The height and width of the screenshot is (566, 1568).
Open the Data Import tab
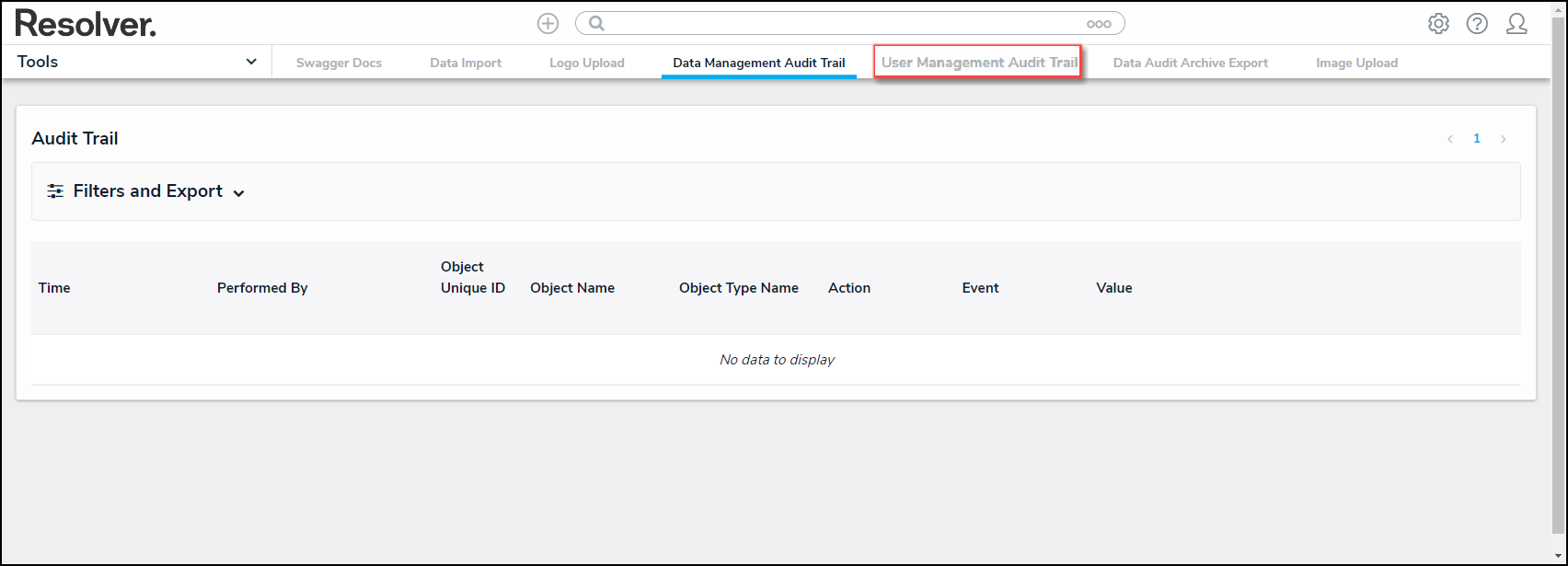click(x=466, y=63)
